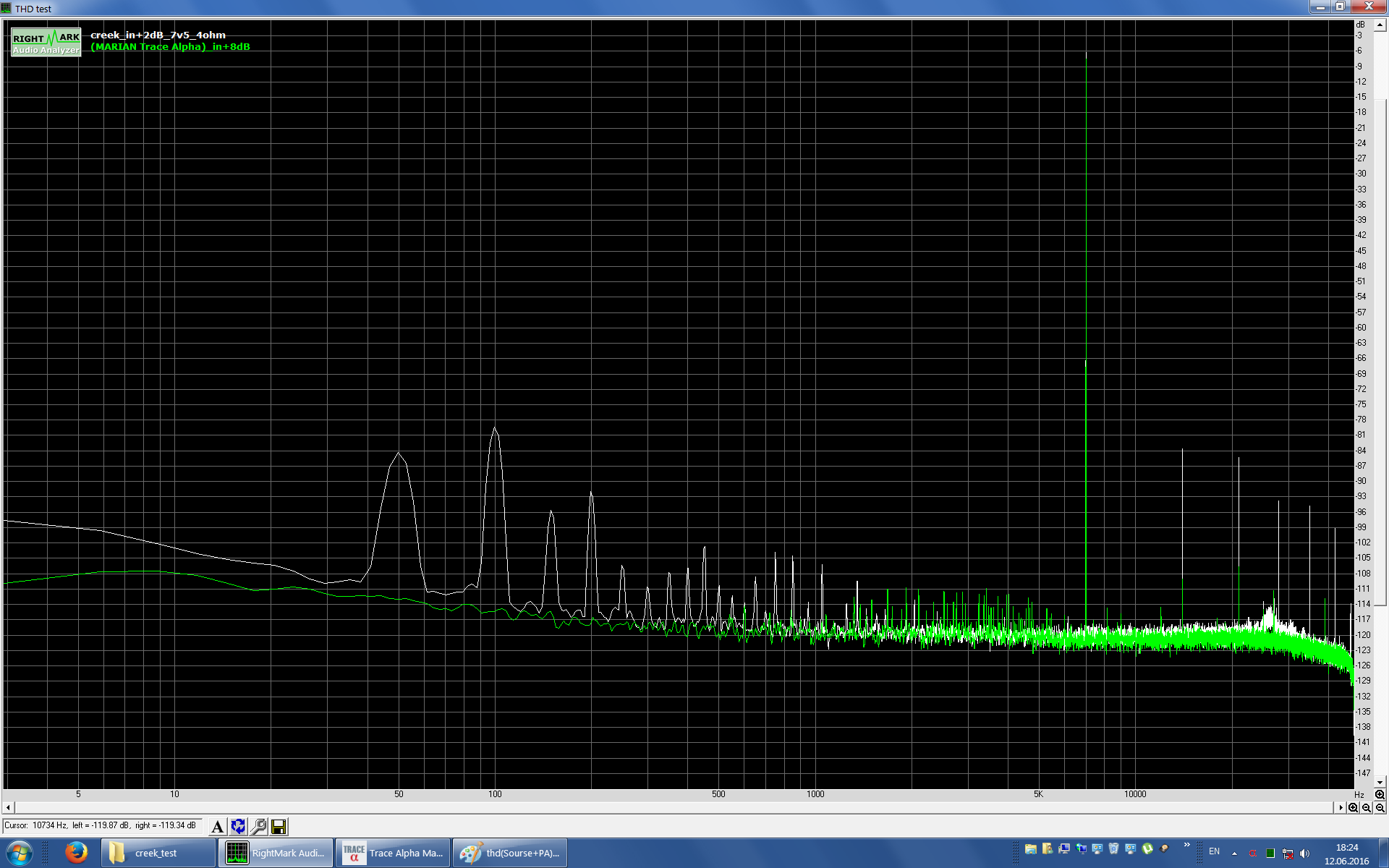1389x868 pixels.
Task: Open the Computer quick launch icon
Action: [x=1064, y=849]
